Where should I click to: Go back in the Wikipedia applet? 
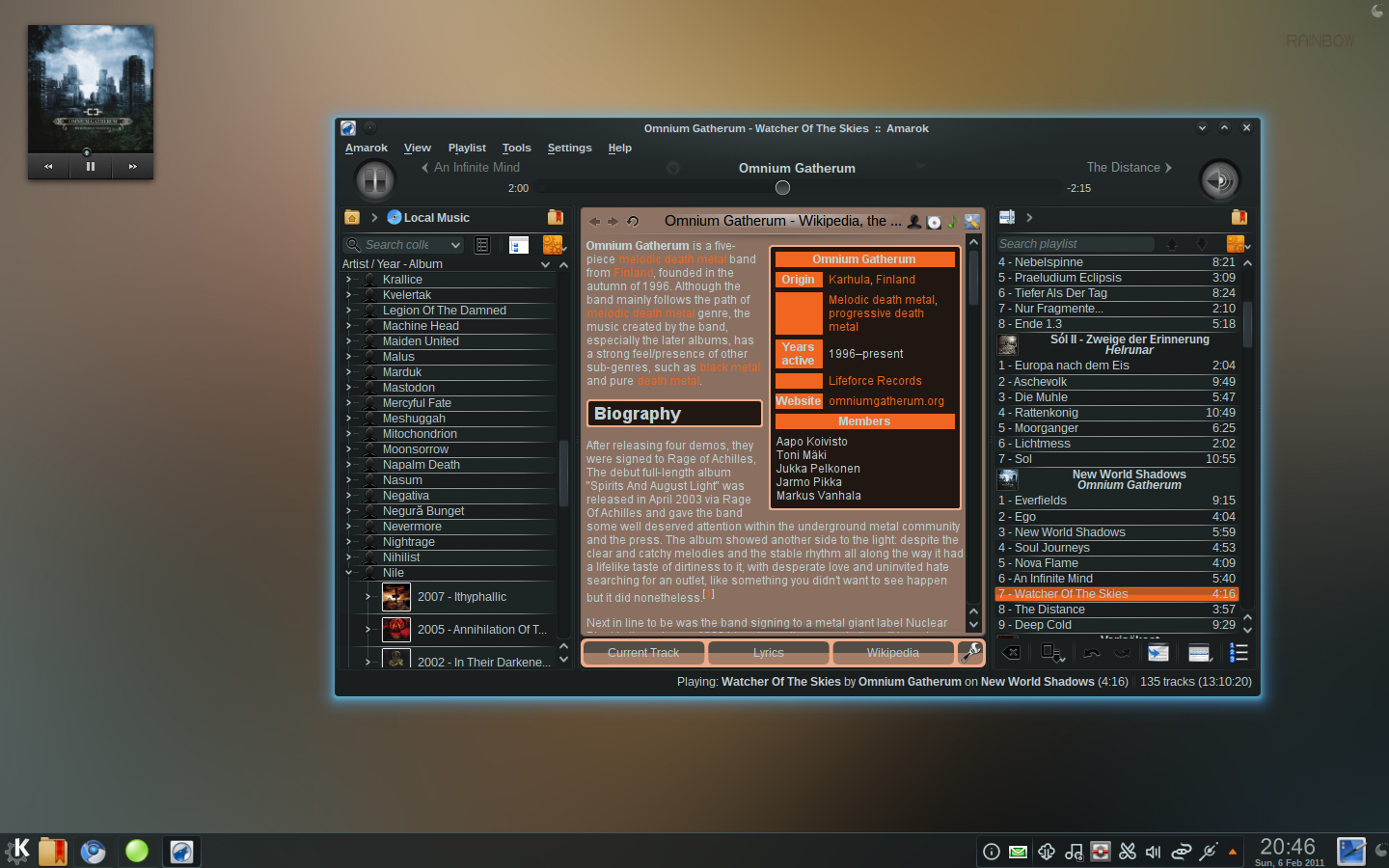tap(595, 221)
